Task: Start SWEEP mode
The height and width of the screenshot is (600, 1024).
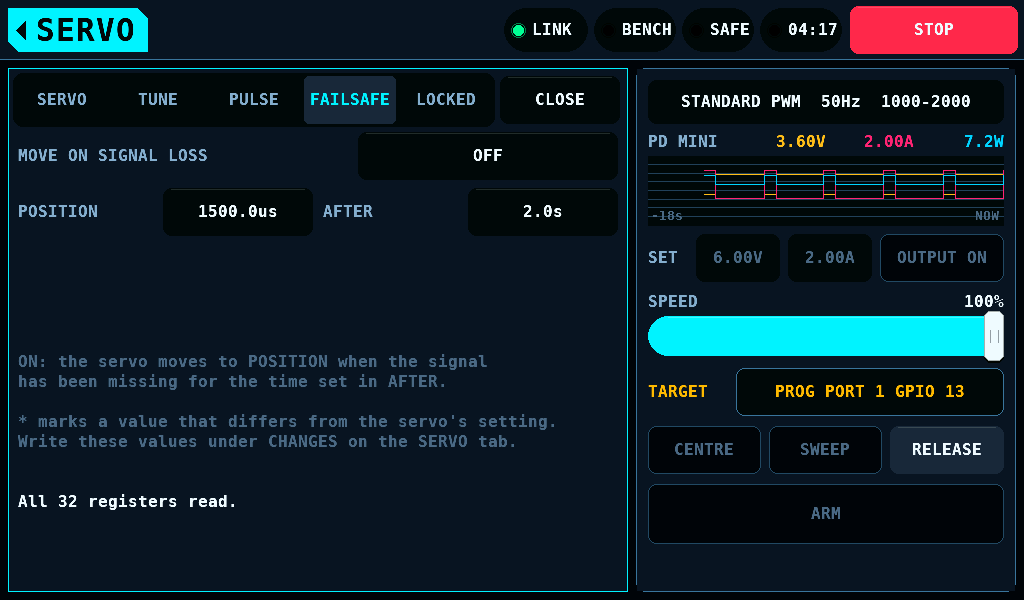Action: tap(825, 450)
